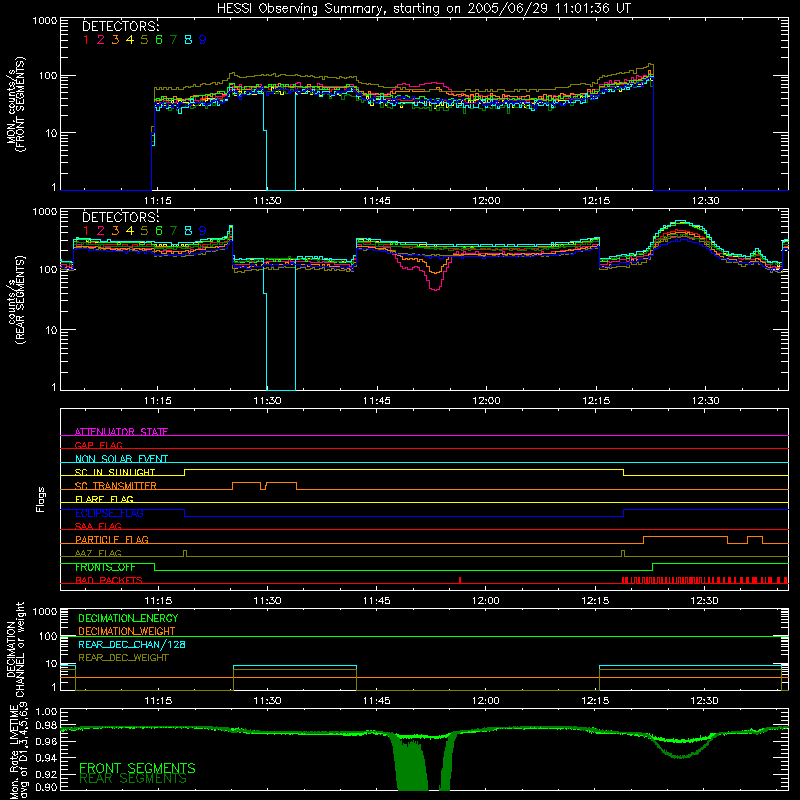Click the 12:30 tick label below the Flags panel
The image size is (800, 800).
705,601
